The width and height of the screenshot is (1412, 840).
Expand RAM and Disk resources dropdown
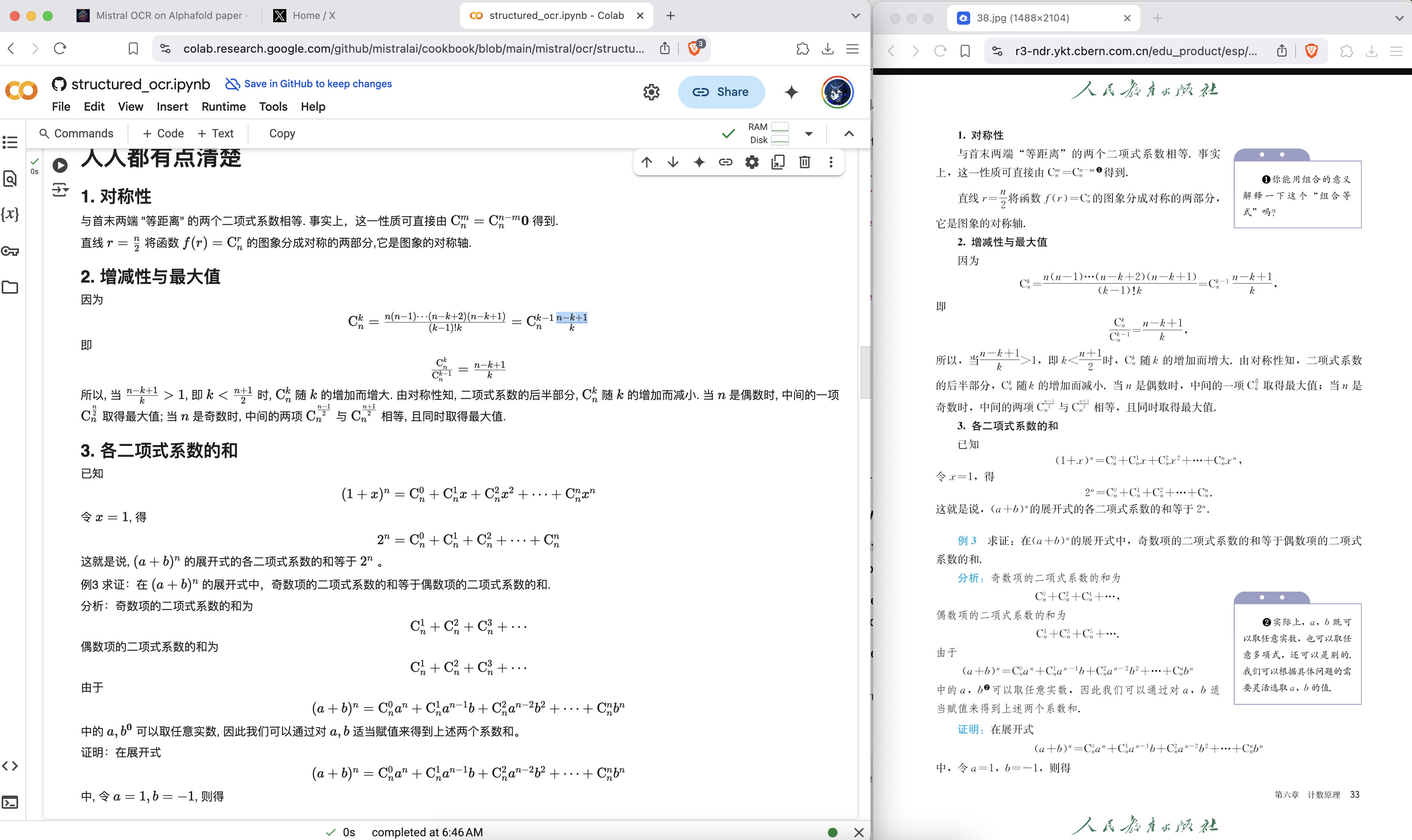click(809, 134)
